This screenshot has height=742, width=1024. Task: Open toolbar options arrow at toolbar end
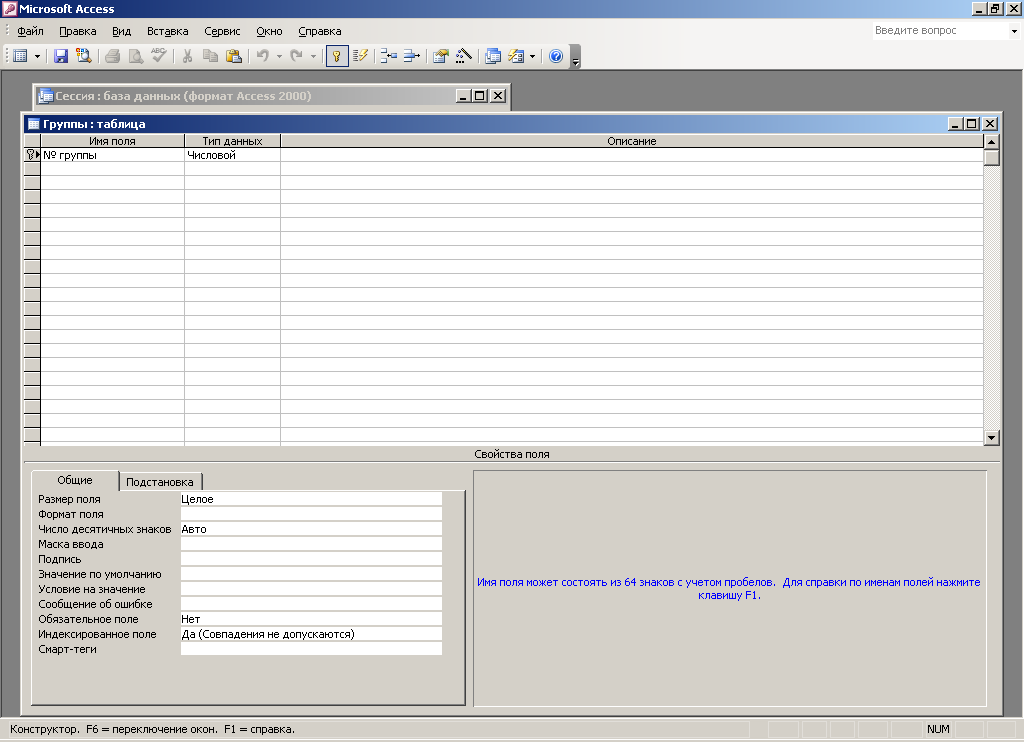pos(575,57)
